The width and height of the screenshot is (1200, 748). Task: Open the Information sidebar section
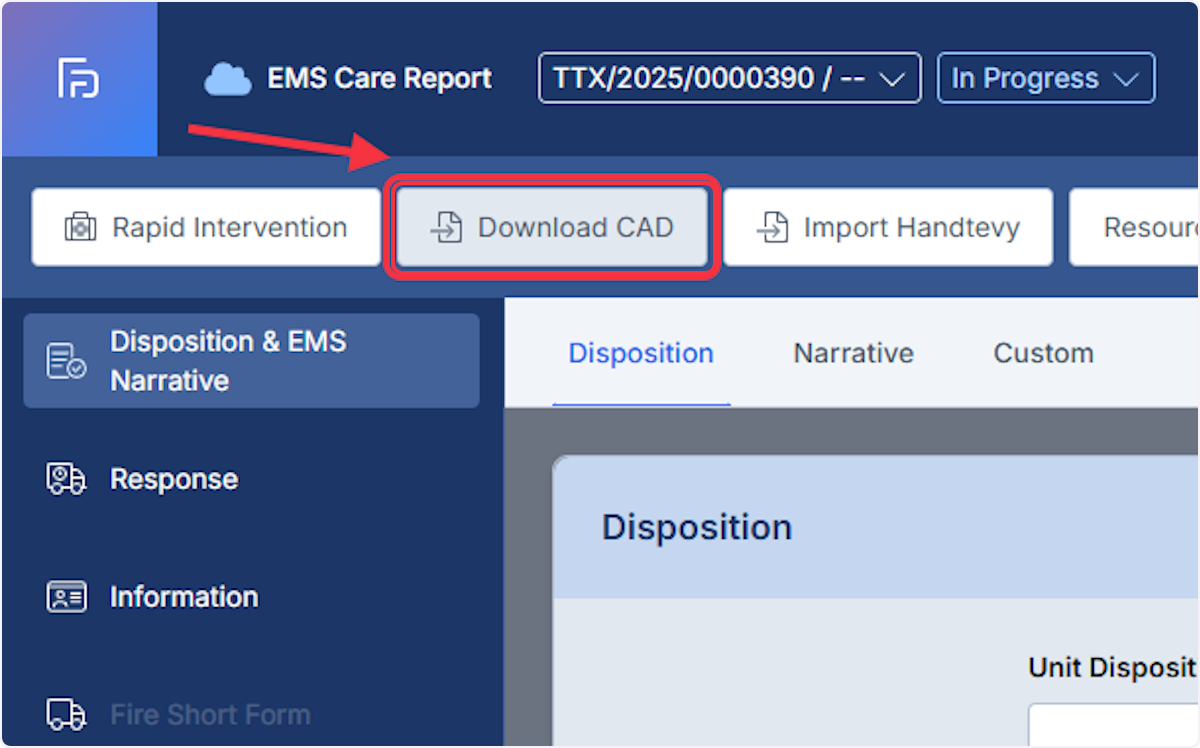tap(251, 597)
